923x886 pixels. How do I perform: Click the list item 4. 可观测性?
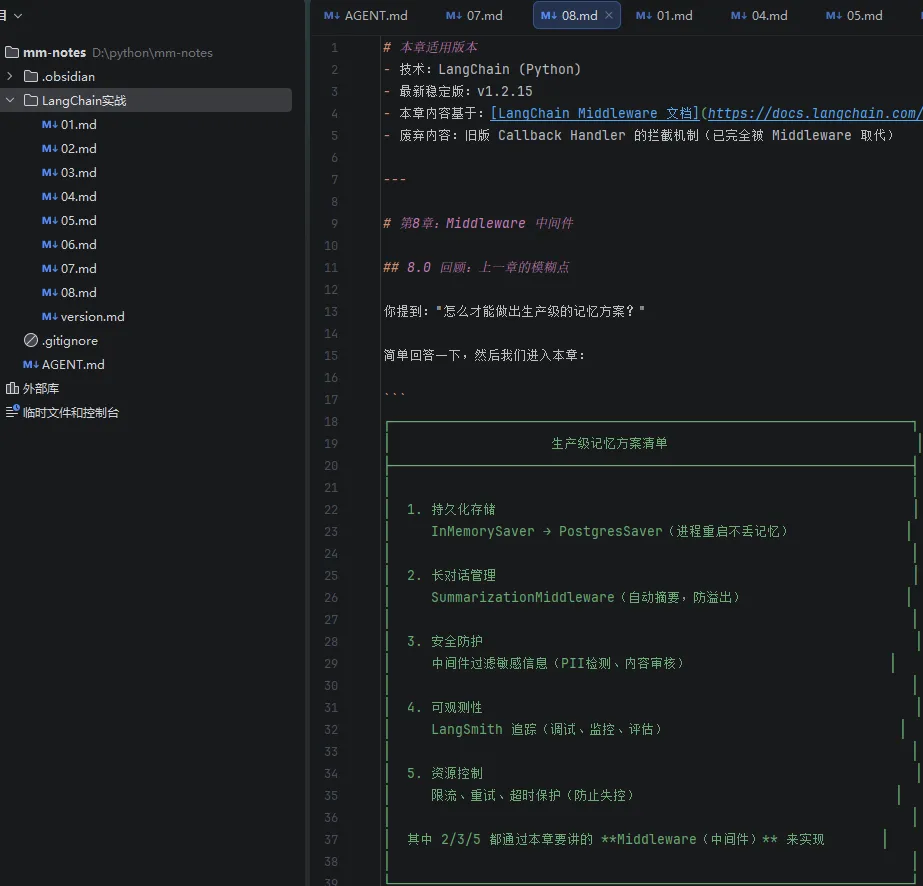point(444,707)
